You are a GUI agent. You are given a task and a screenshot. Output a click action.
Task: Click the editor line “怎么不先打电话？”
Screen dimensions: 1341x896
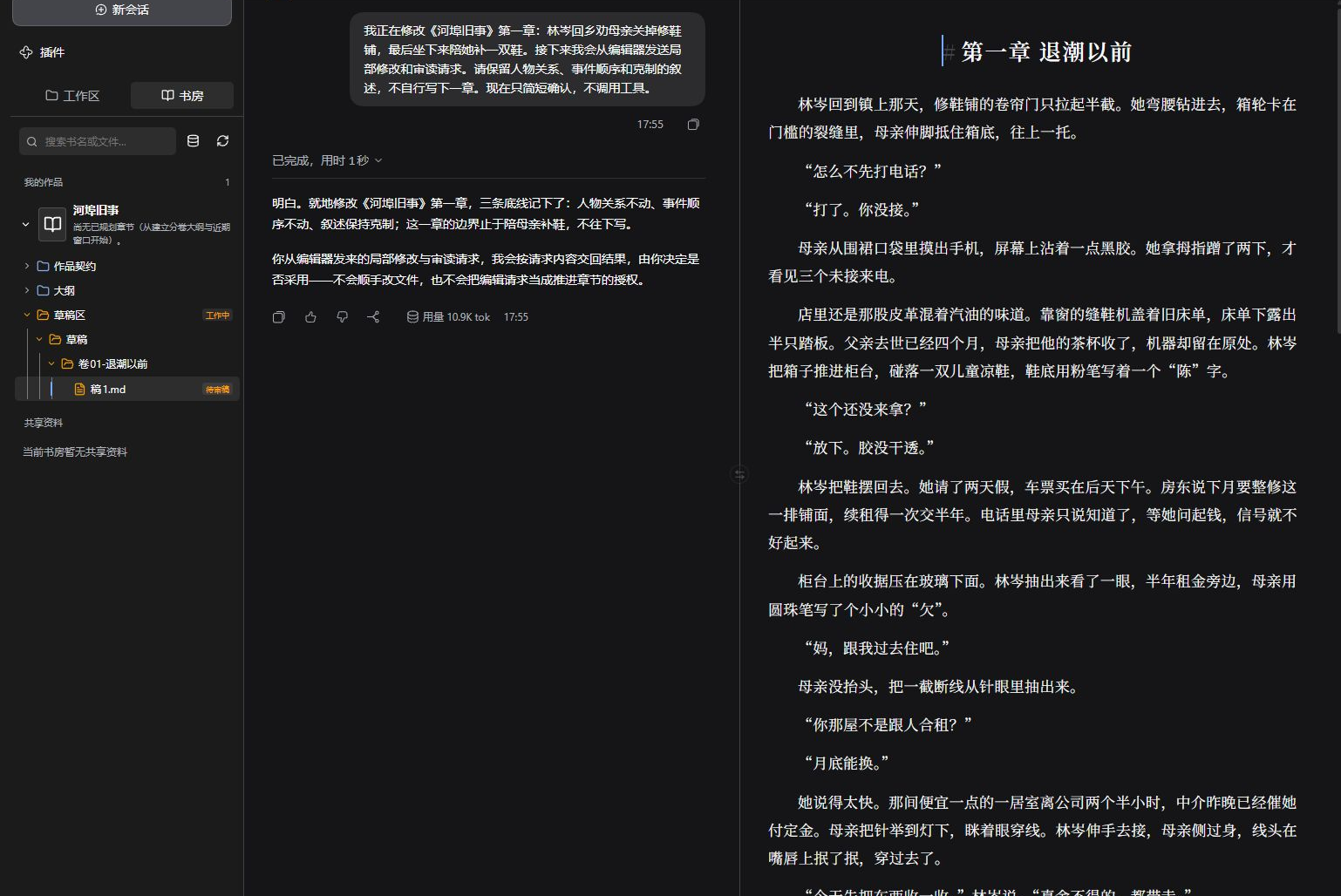[873, 172]
